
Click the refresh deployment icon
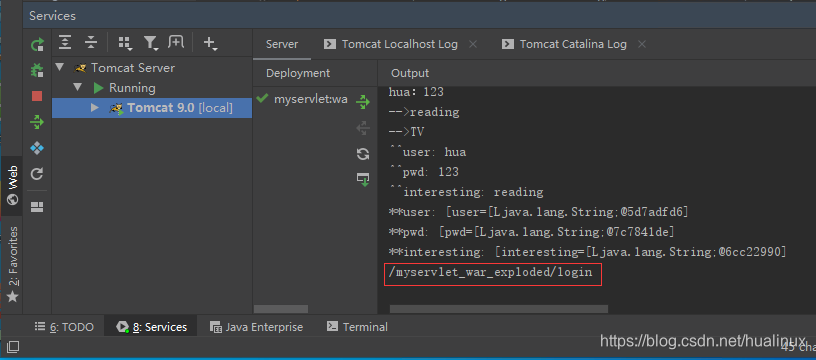(x=363, y=153)
